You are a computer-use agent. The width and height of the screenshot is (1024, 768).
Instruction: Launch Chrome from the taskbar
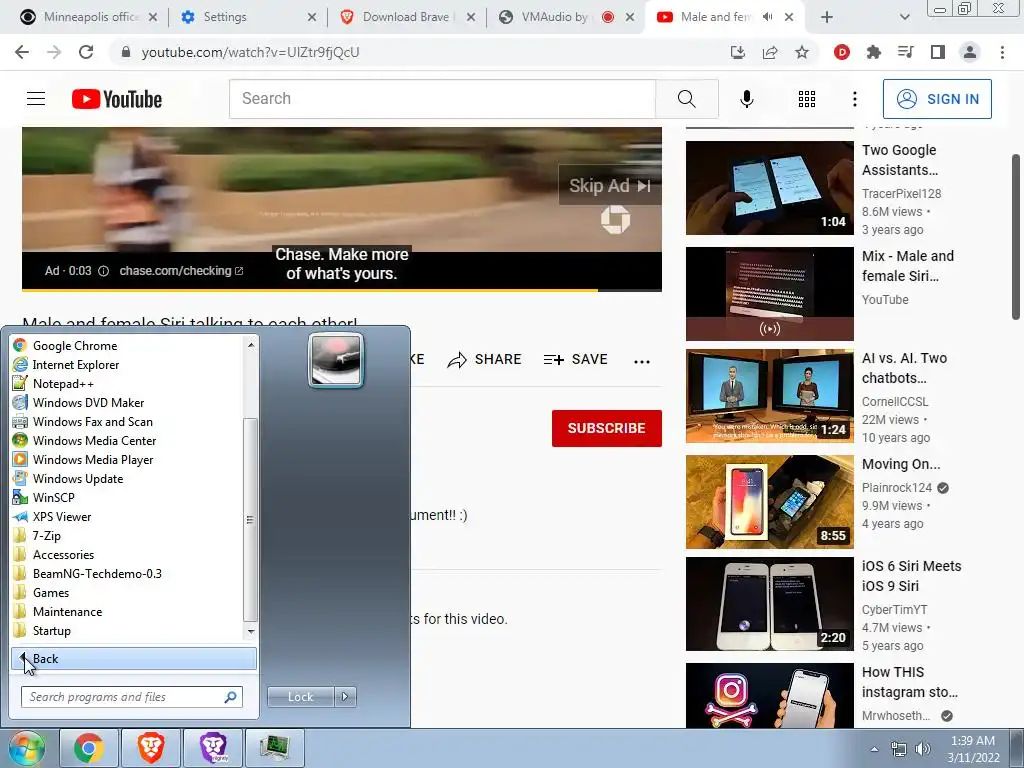89,748
